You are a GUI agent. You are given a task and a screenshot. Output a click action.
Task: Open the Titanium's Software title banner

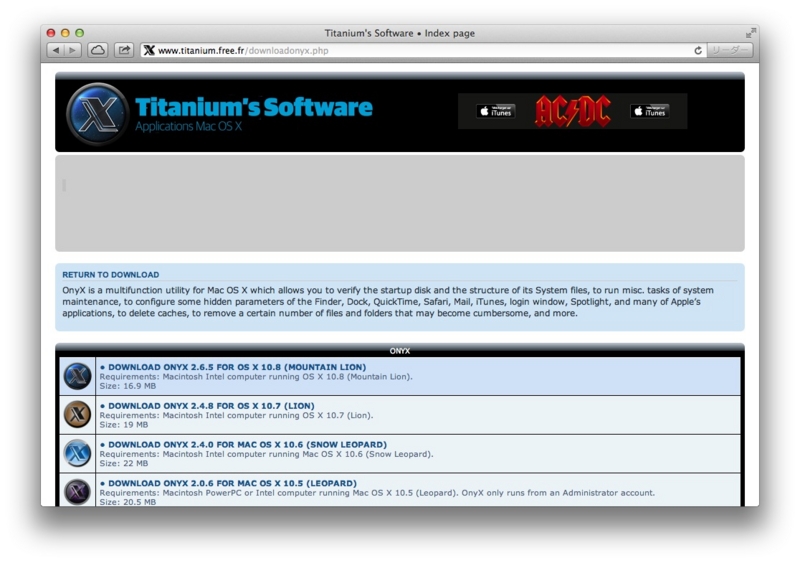[x=254, y=107]
